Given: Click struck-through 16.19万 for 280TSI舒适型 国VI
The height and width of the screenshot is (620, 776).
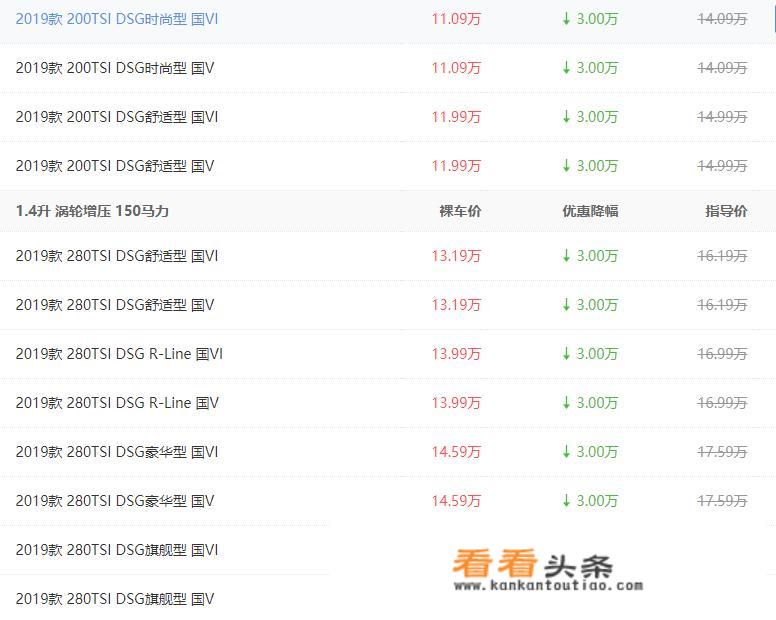Looking at the screenshot, I should (723, 256).
